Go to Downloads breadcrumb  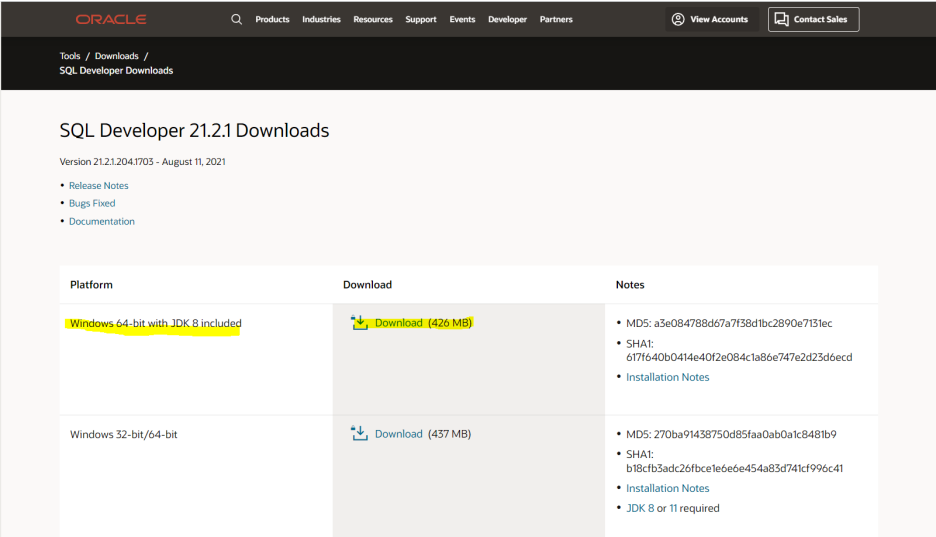point(116,56)
